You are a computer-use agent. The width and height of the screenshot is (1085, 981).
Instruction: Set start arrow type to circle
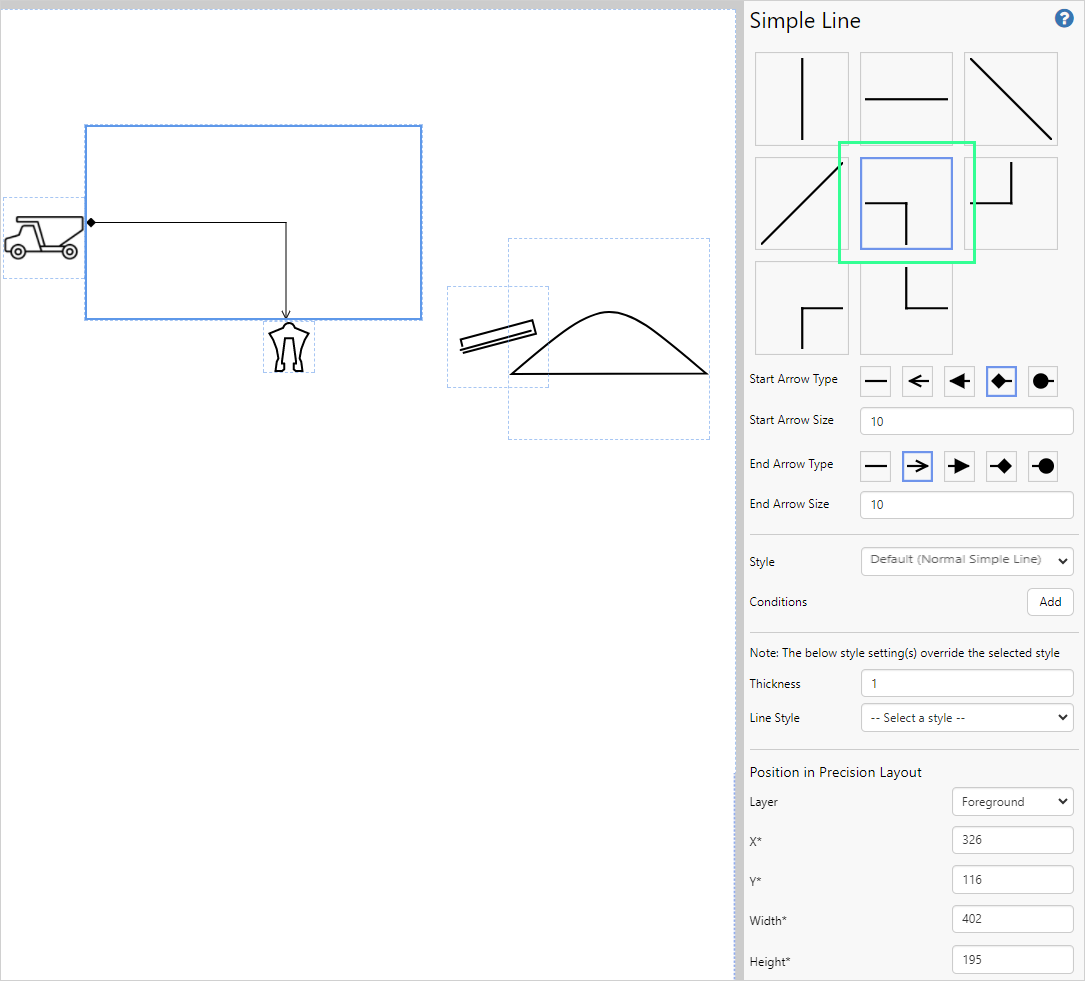[1043, 381]
